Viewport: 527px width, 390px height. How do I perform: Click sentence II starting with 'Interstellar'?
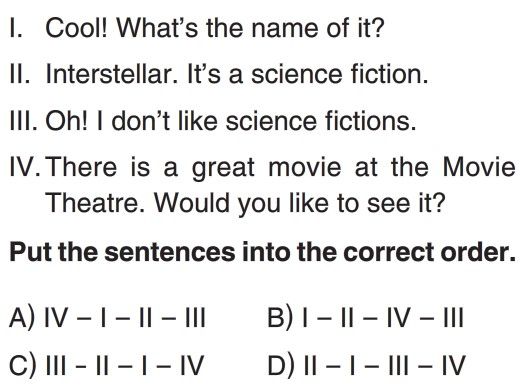click(237, 74)
